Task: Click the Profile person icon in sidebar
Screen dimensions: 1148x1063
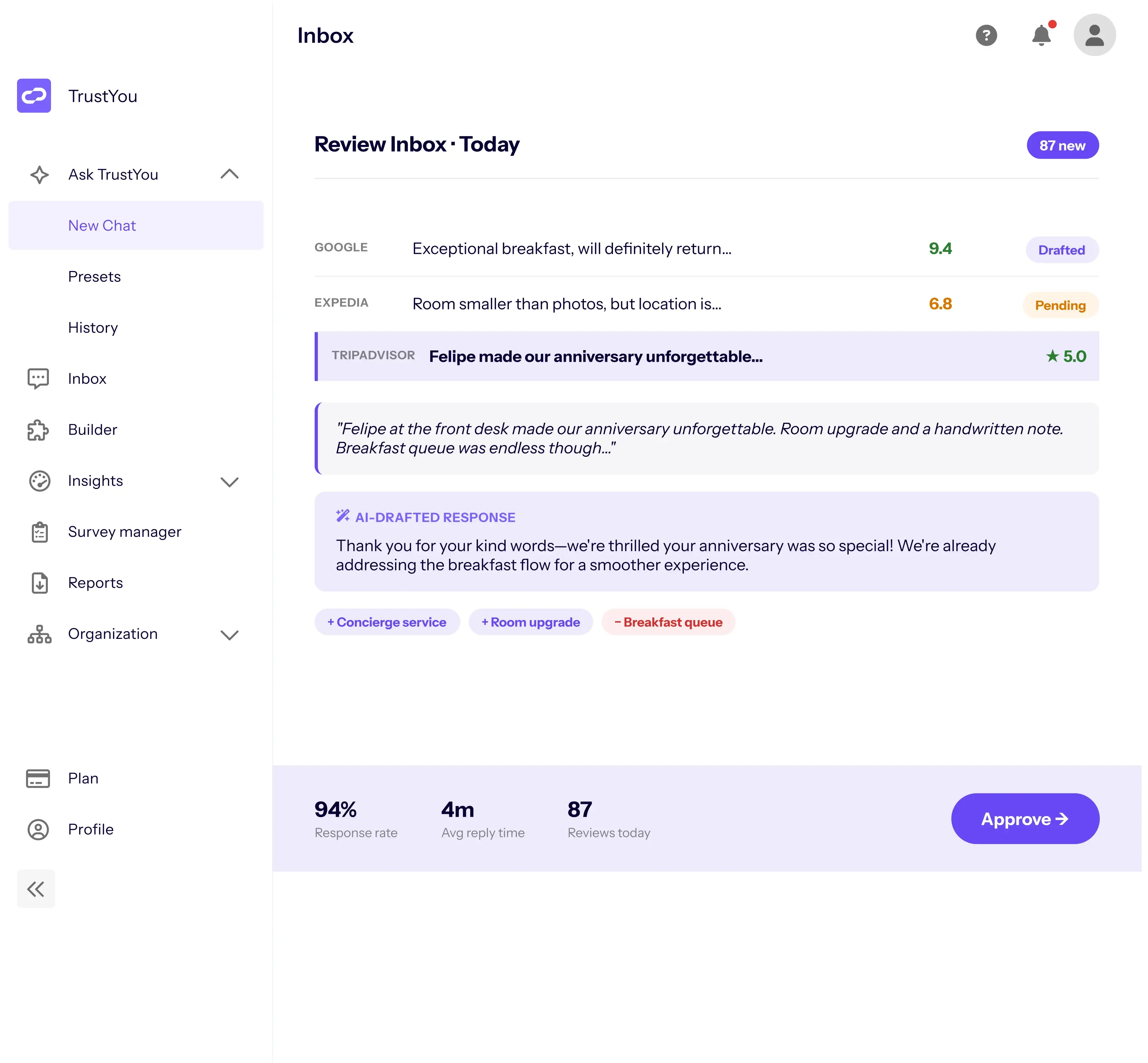Action: coord(39,829)
